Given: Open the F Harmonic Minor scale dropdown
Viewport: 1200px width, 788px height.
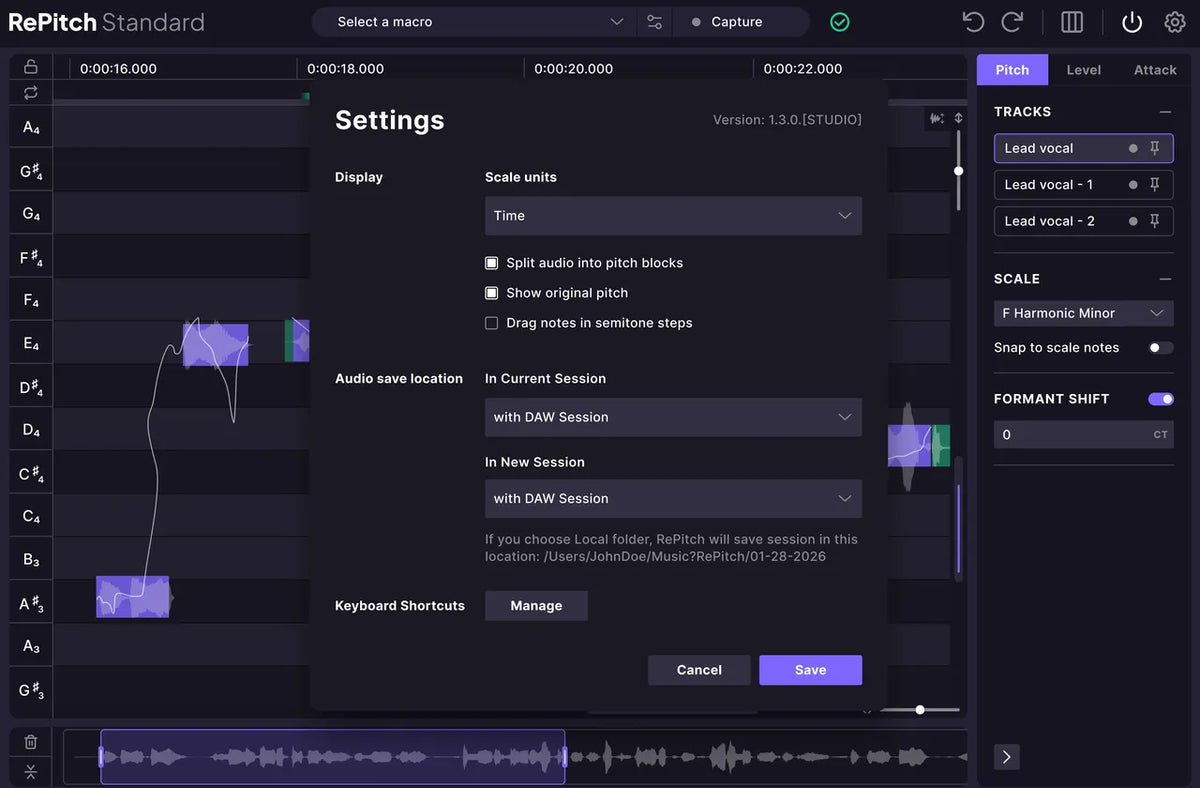Looking at the screenshot, I should [x=1083, y=312].
